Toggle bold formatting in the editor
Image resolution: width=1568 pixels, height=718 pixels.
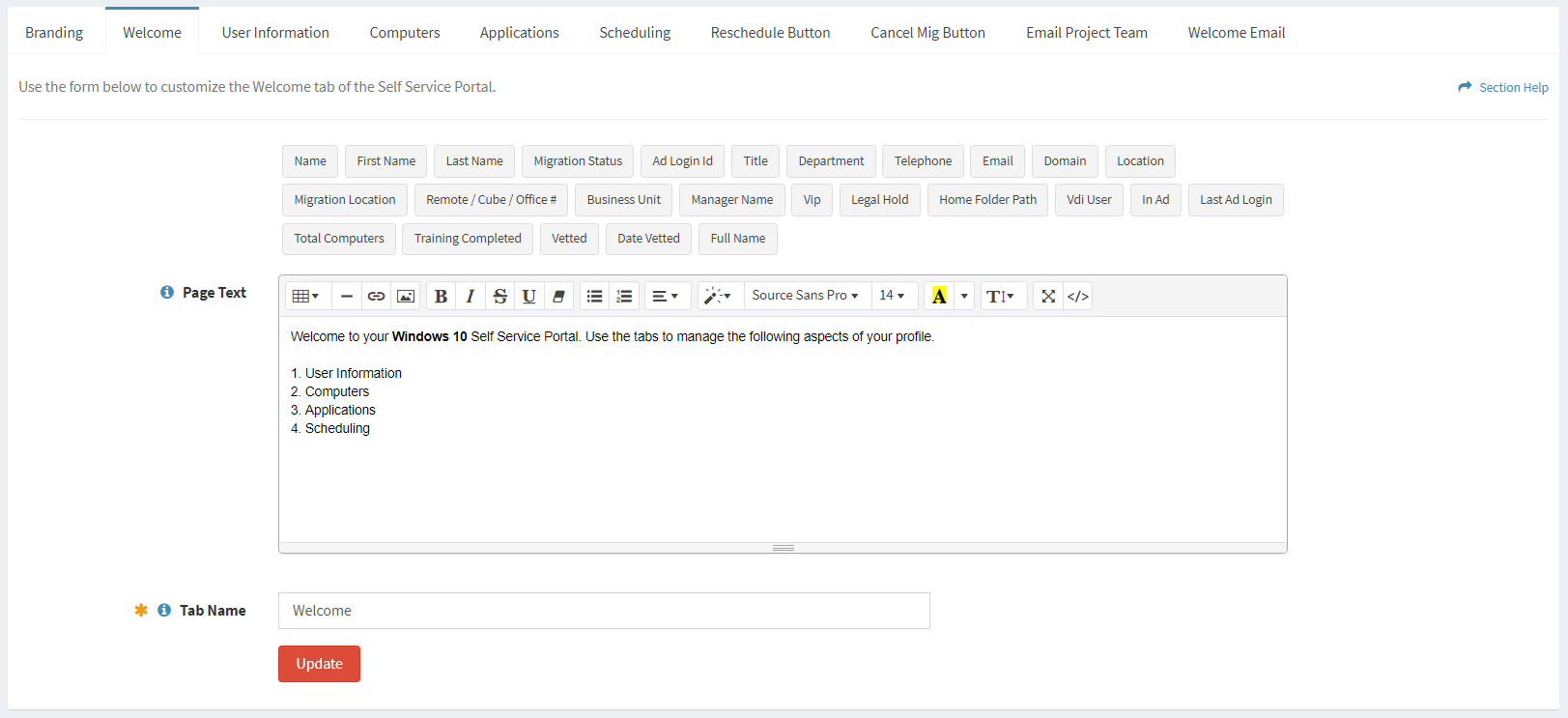[x=441, y=296]
